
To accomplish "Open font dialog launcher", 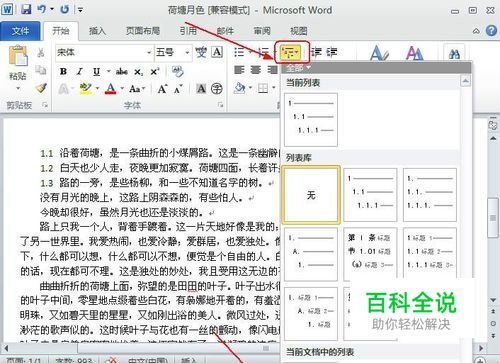I will [220, 105].
